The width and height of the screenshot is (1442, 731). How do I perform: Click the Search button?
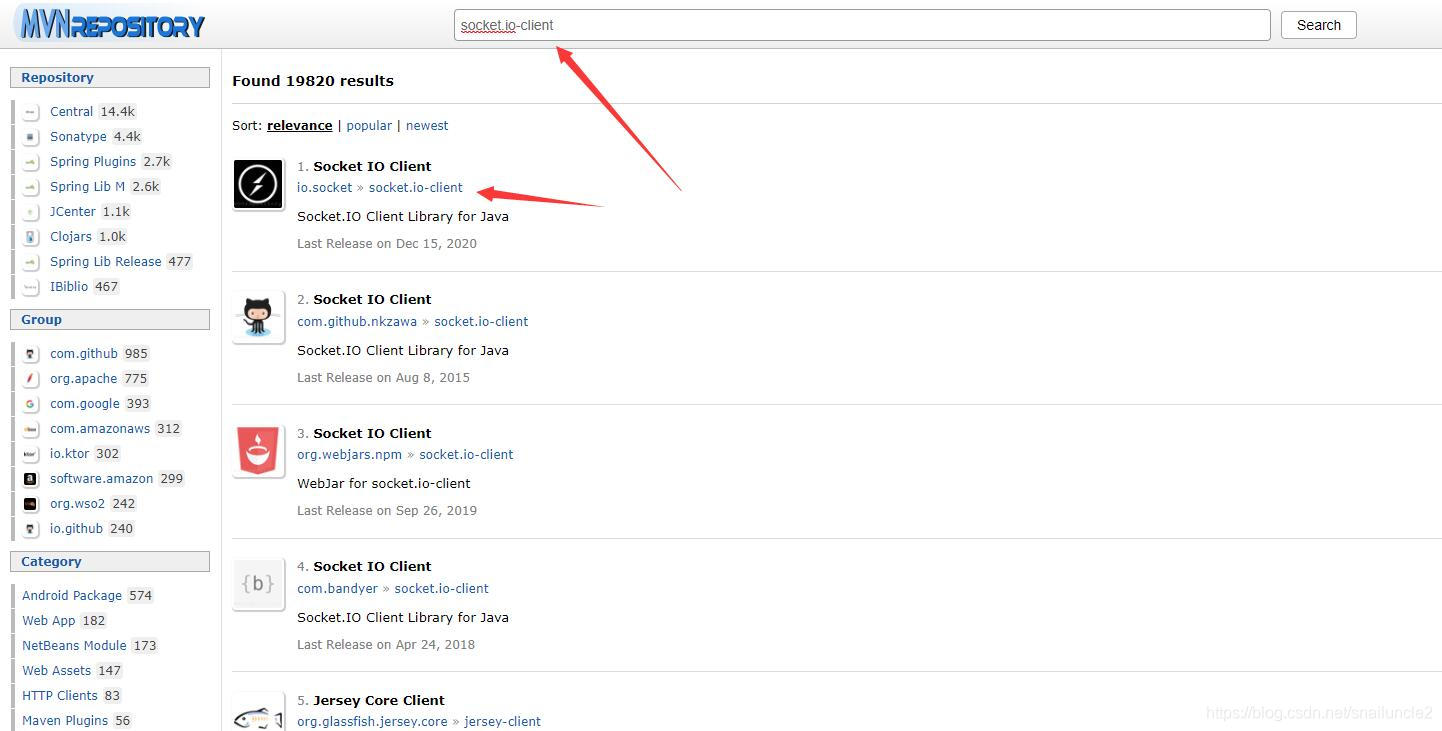click(x=1318, y=25)
